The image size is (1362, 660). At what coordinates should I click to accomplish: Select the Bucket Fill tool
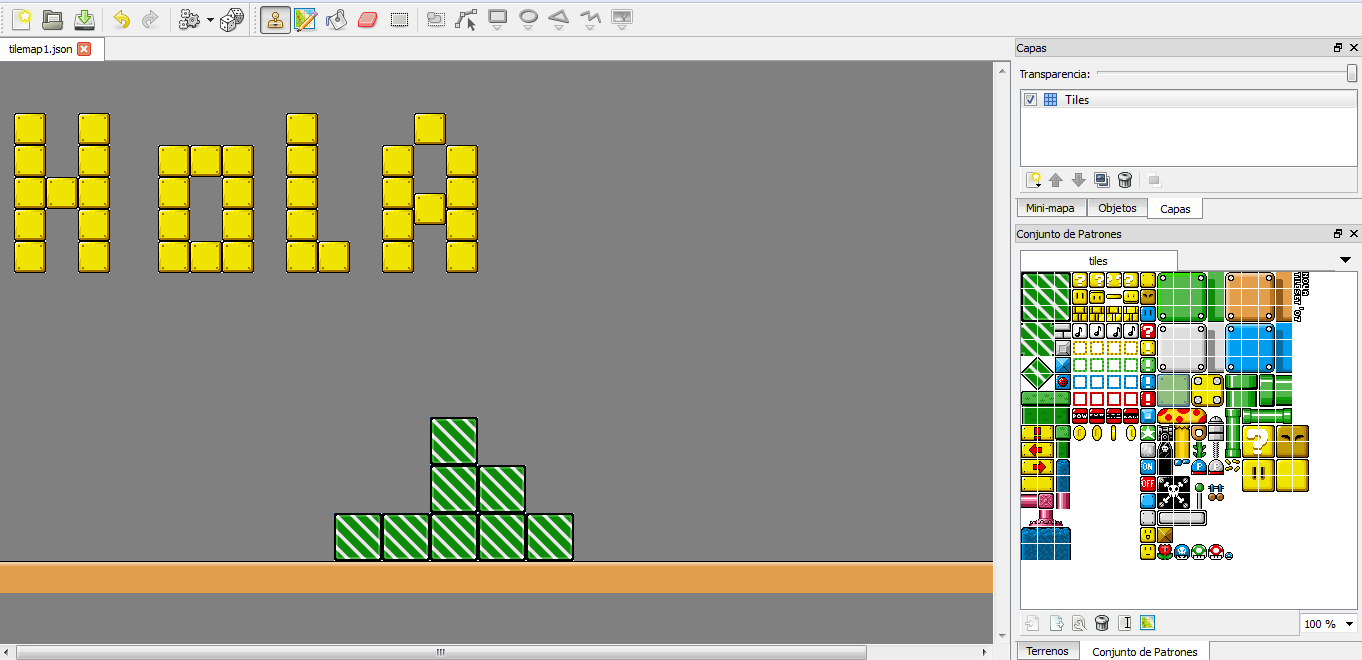337,19
